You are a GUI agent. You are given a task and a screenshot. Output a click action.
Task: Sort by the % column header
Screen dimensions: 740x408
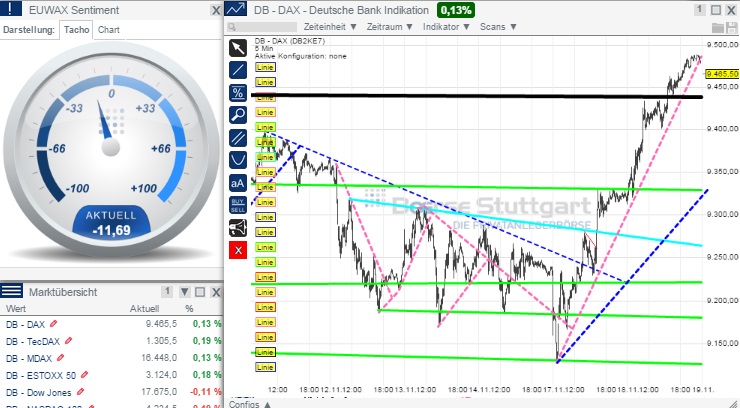tap(189, 309)
